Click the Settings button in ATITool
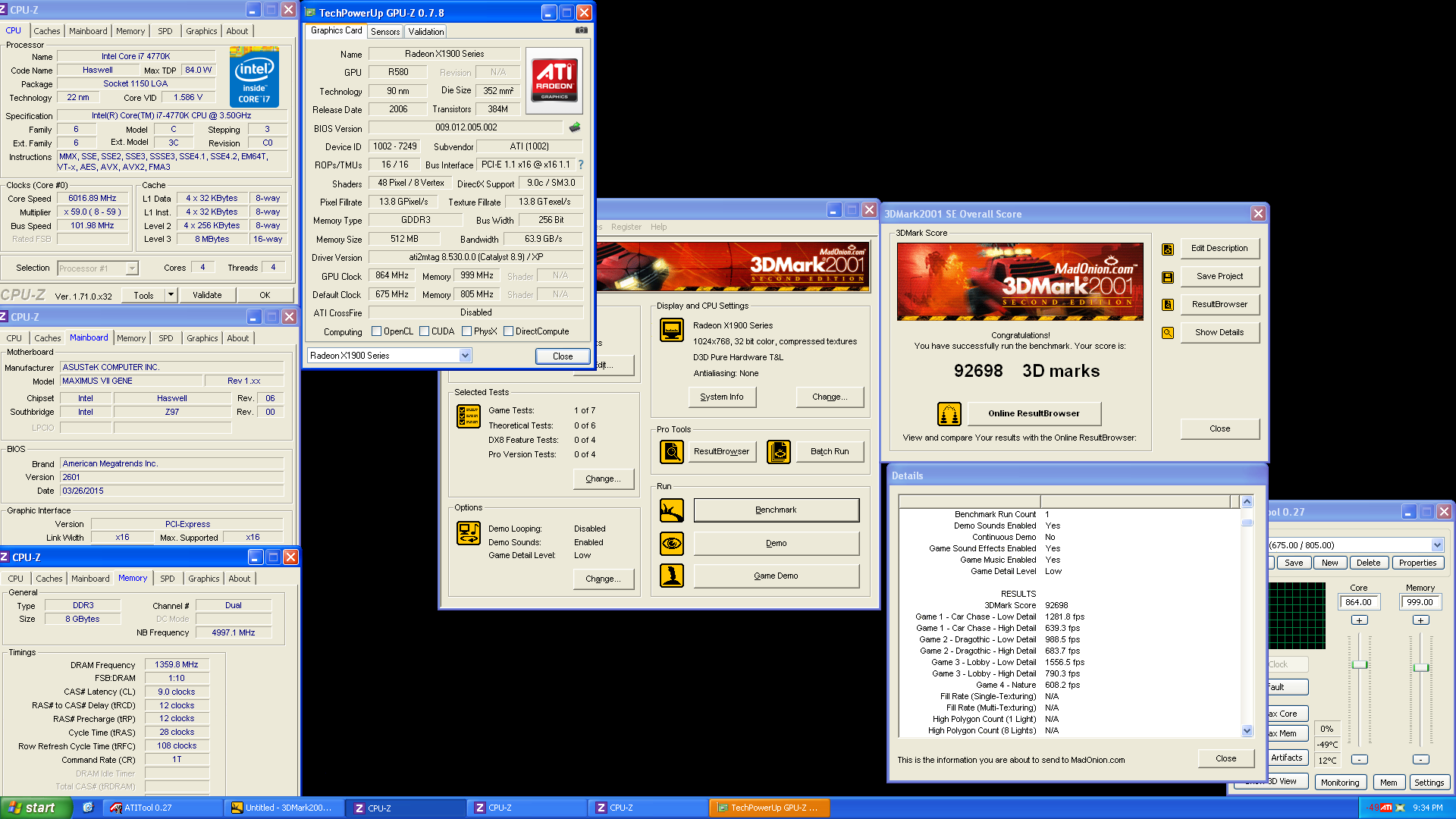 click(1429, 783)
